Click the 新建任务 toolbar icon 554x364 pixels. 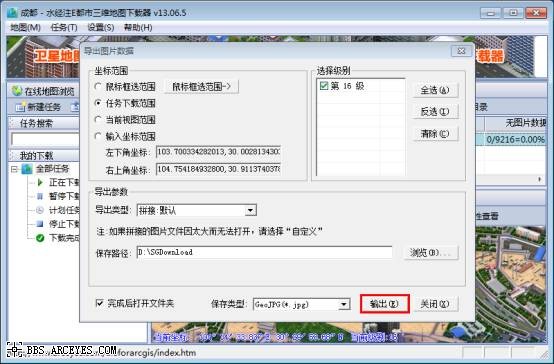(x=20, y=106)
